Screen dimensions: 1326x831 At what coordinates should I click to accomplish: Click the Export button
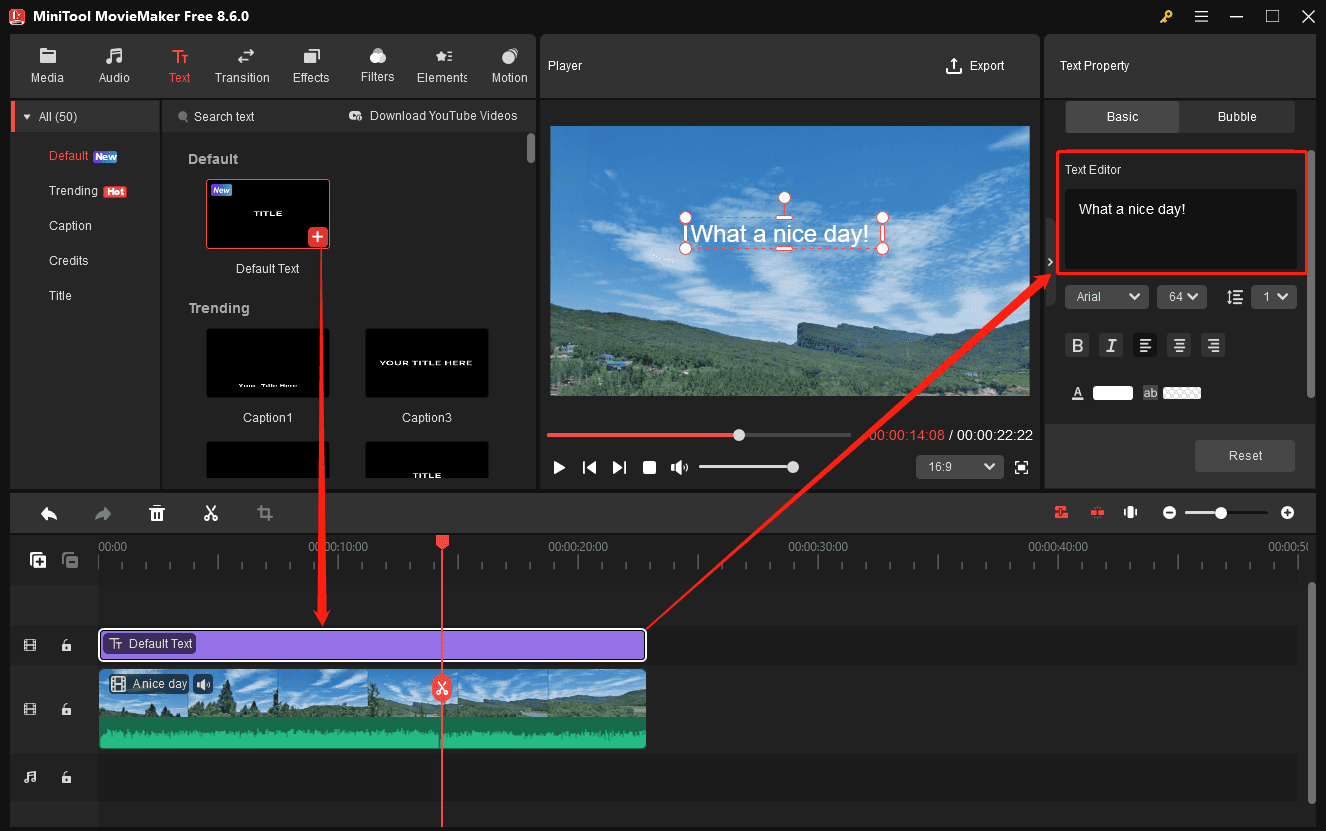tap(975, 66)
